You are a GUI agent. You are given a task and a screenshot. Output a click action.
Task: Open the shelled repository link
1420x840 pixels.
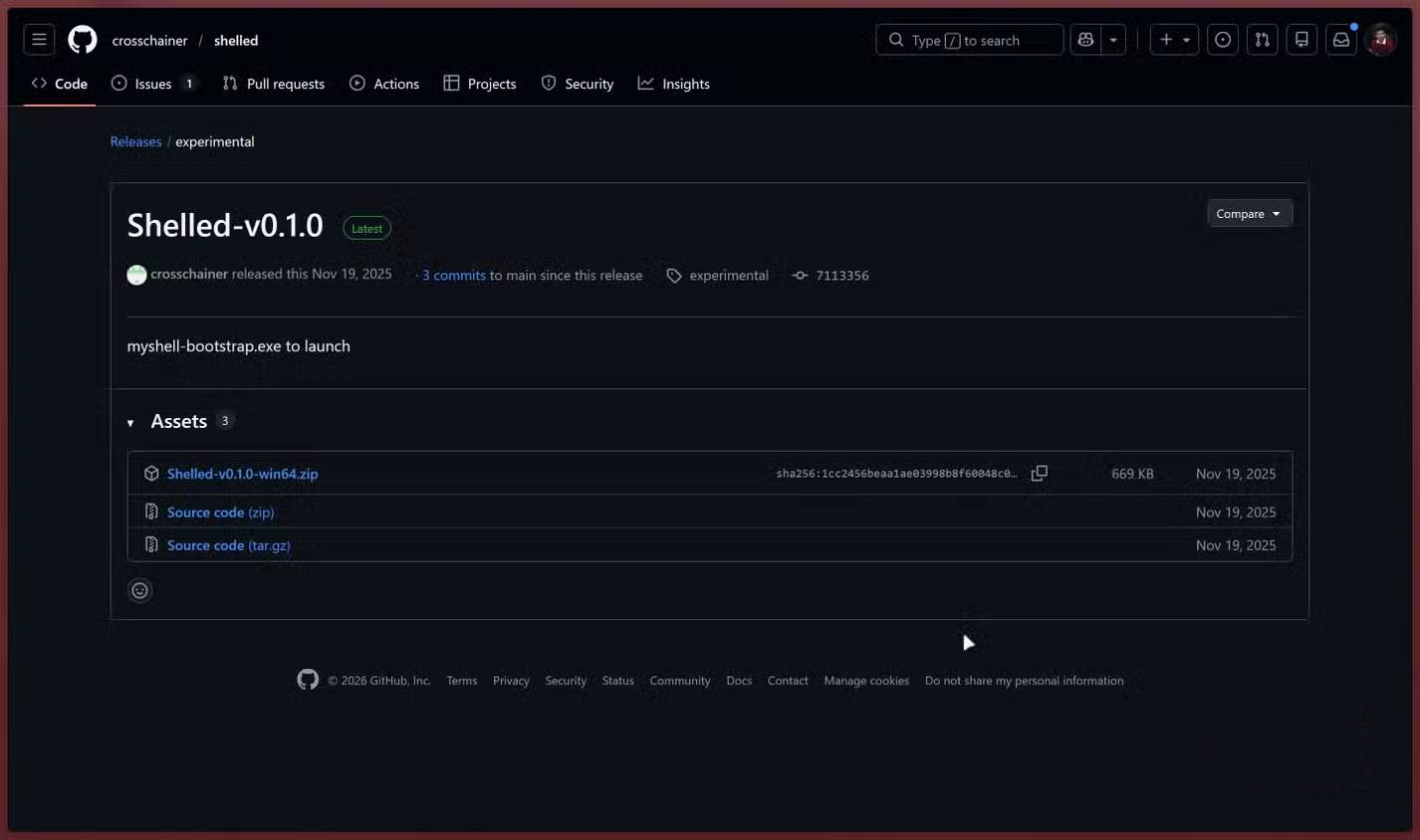[x=236, y=41]
